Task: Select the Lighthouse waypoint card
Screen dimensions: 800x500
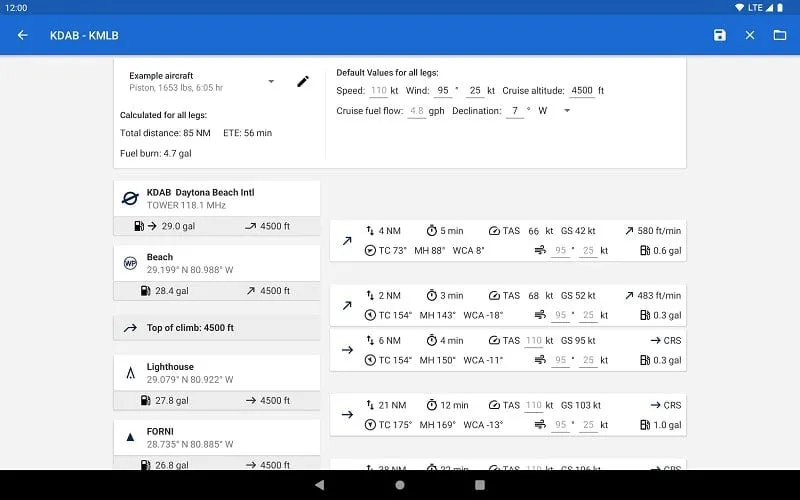Action: pyautogui.click(x=217, y=373)
